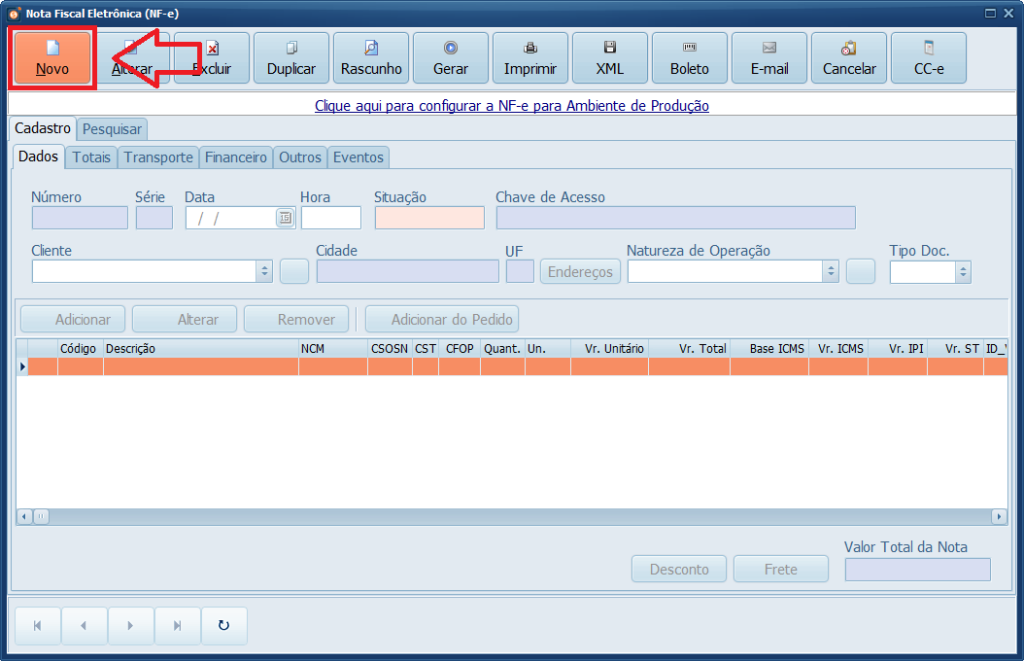This screenshot has height=661, width=1024.
Task: Click the Gerar nota icon
Action: click(x=451, y=47)
